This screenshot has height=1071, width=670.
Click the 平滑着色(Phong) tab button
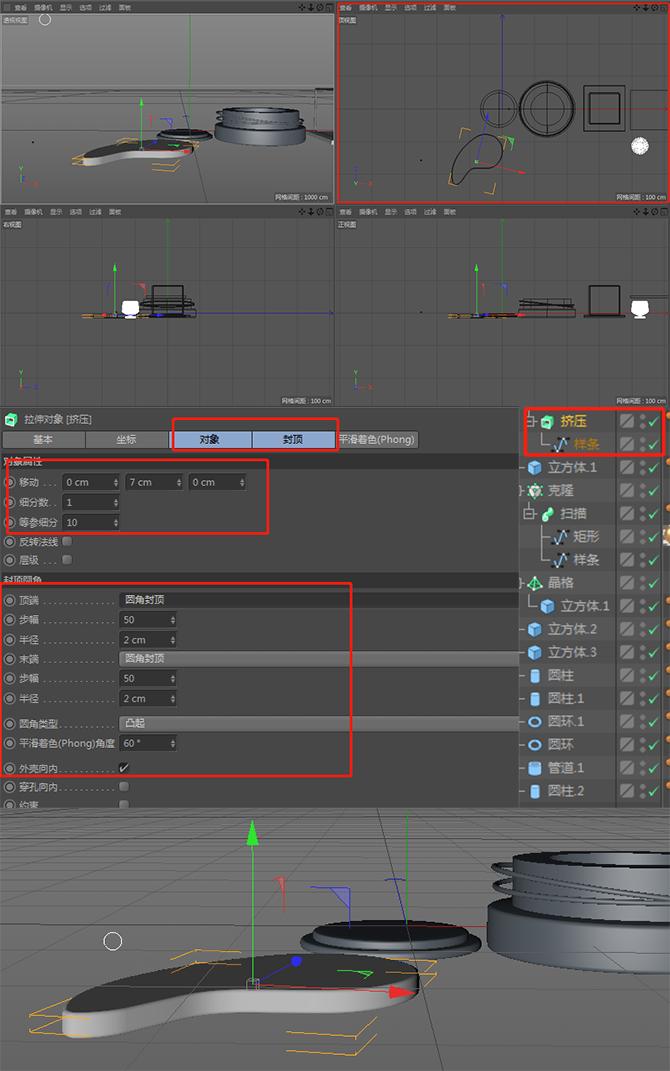[x=376, y=439]
